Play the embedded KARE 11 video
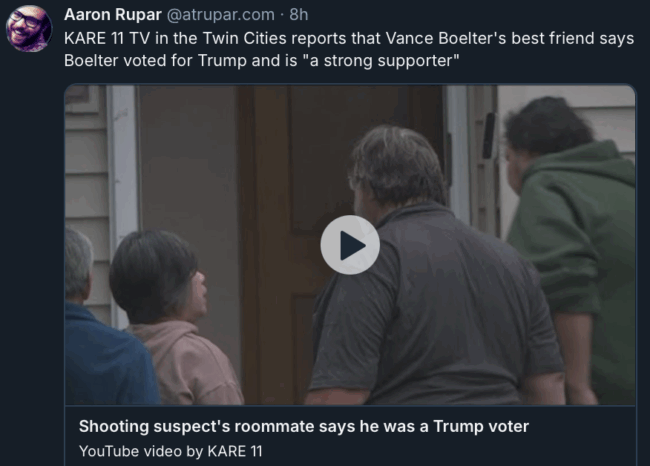This screenshot has width=650, height=466. click(x=350, y=245)
